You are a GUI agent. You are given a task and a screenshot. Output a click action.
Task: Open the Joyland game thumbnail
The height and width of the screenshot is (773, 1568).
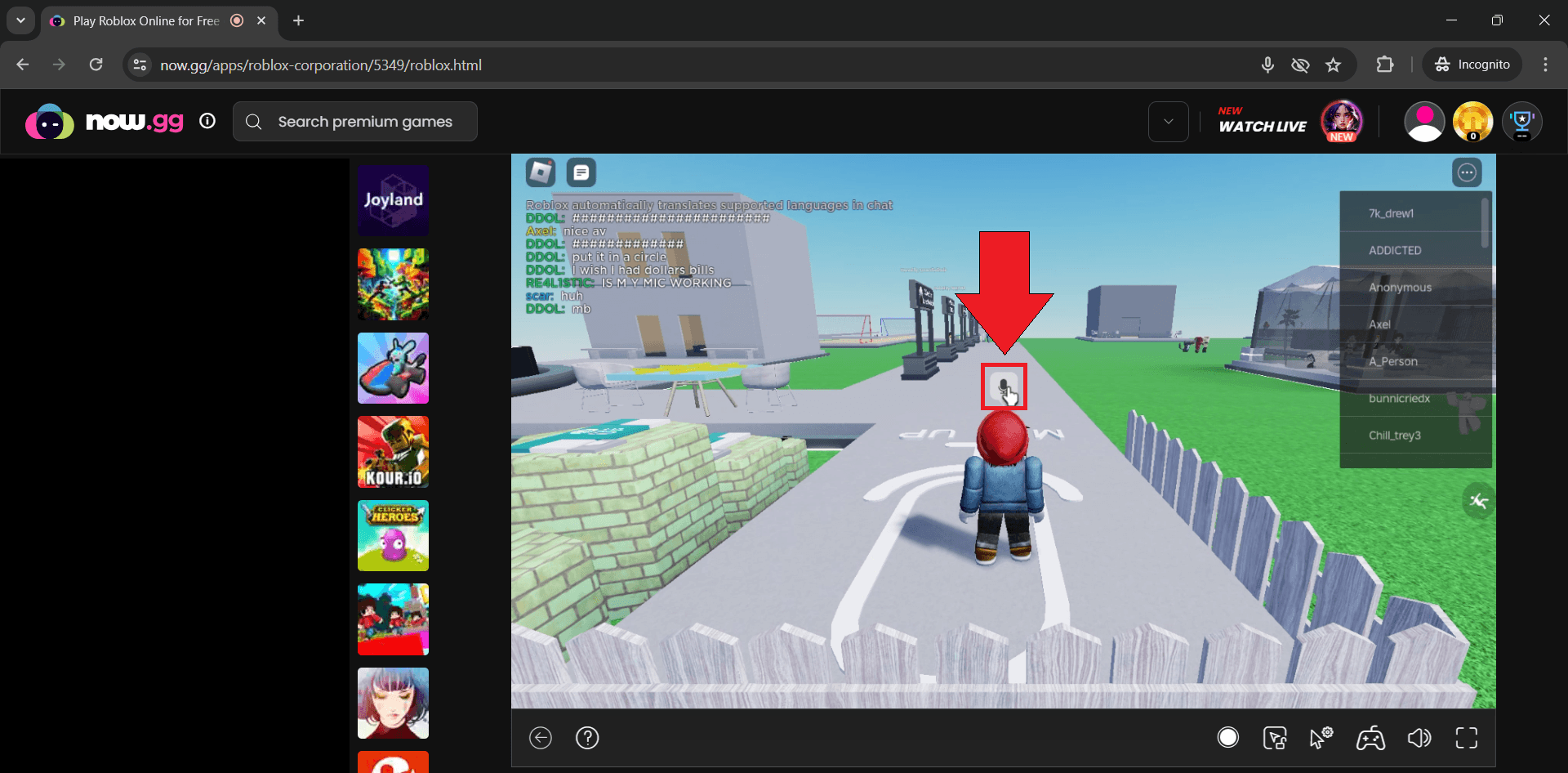pos(393,201)
